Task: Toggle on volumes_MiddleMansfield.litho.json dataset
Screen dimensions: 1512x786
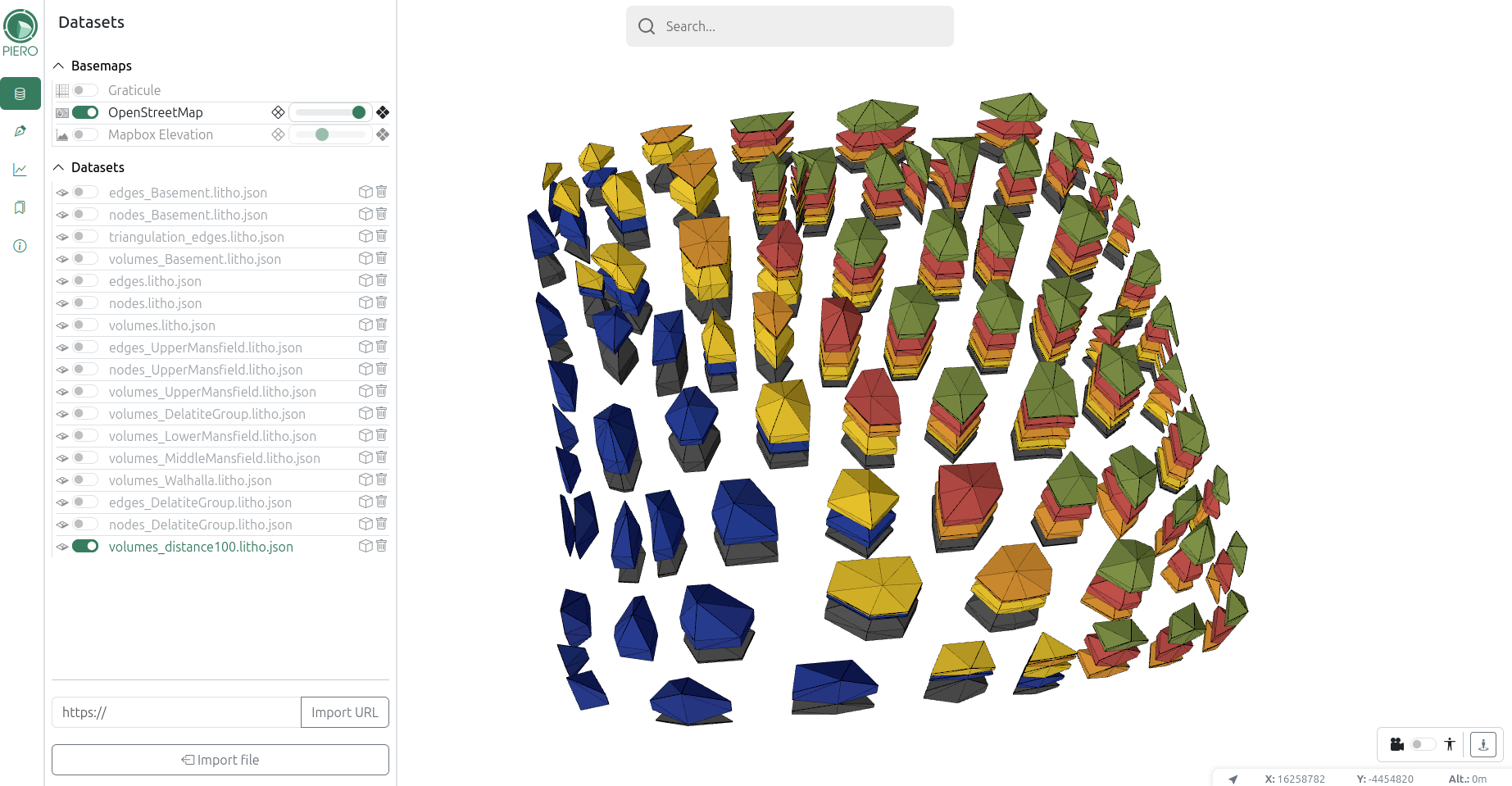Action: pos(85,457)
